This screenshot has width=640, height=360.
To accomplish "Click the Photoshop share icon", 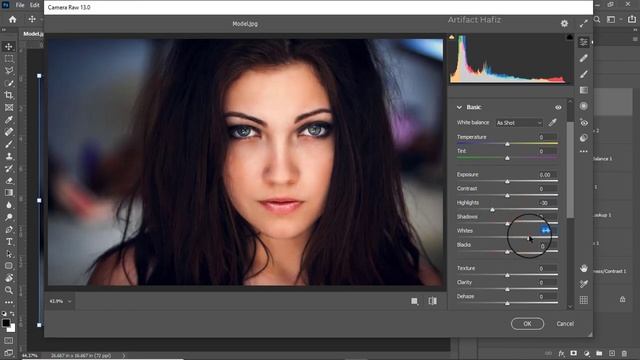I will coord(631,19).
